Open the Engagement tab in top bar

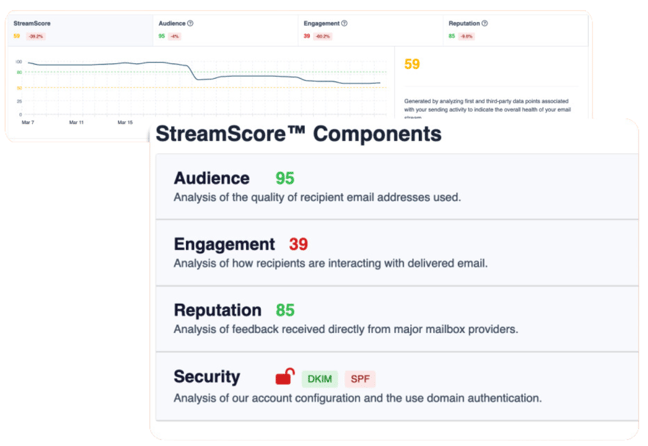click(371, 30)
